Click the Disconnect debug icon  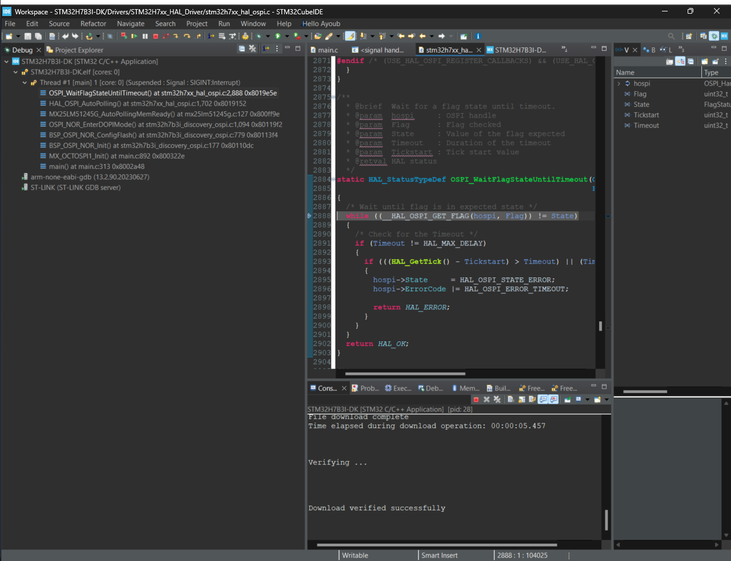point(166,36)
